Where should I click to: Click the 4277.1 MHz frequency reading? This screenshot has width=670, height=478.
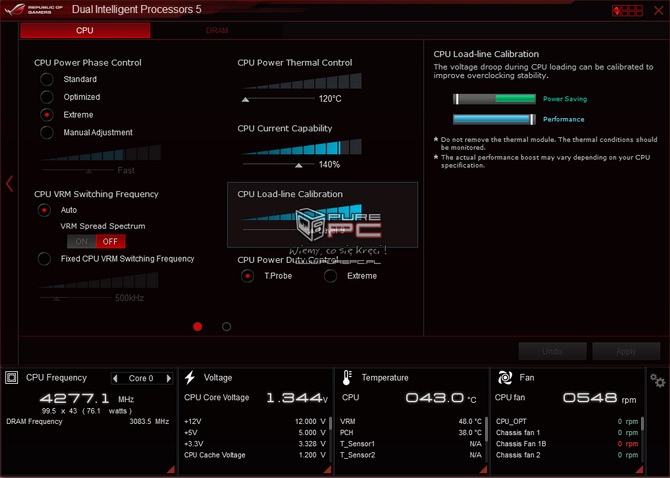[x=87, y=399]
